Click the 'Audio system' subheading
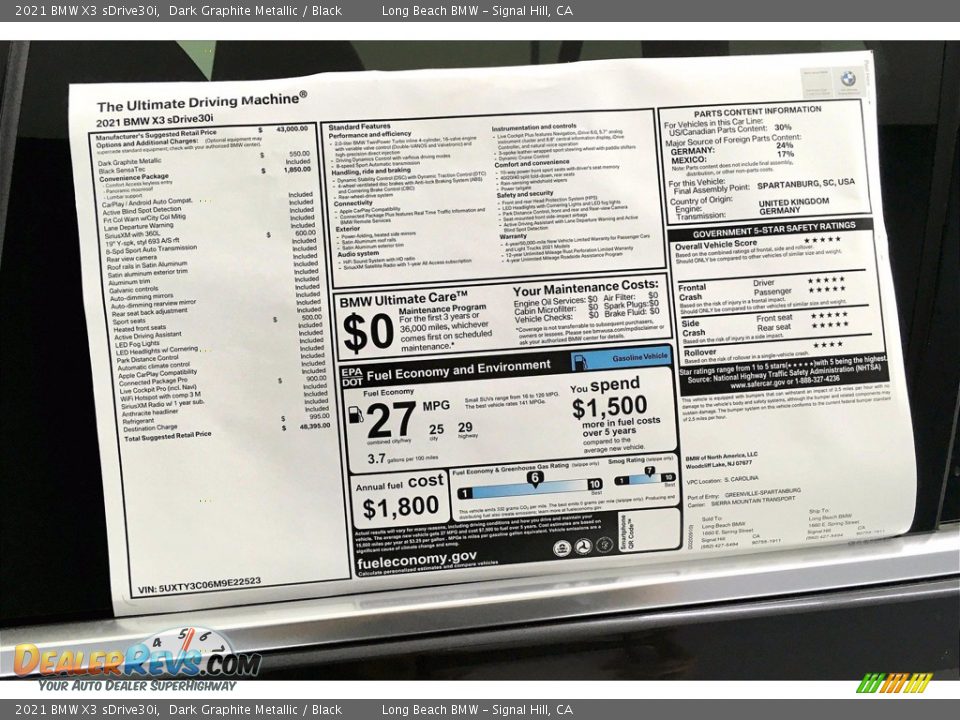The image size is (960, 720). click(358, 254)
